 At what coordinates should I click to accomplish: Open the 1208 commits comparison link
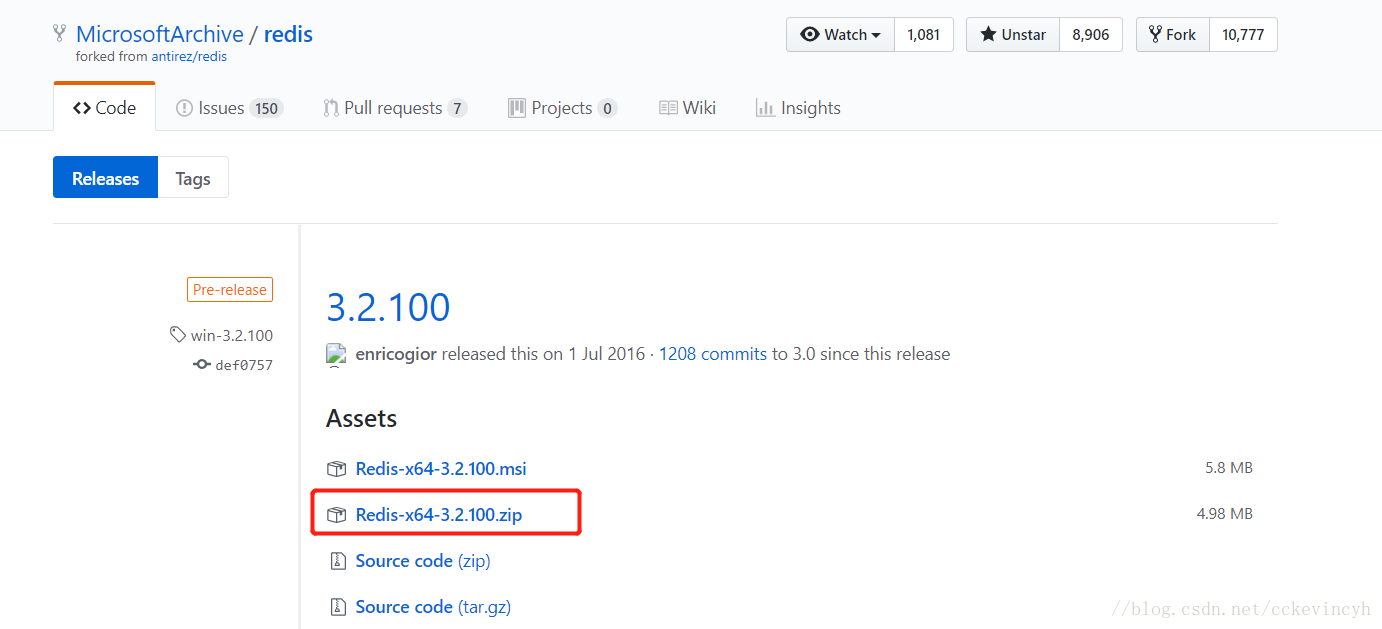[713, 354]
